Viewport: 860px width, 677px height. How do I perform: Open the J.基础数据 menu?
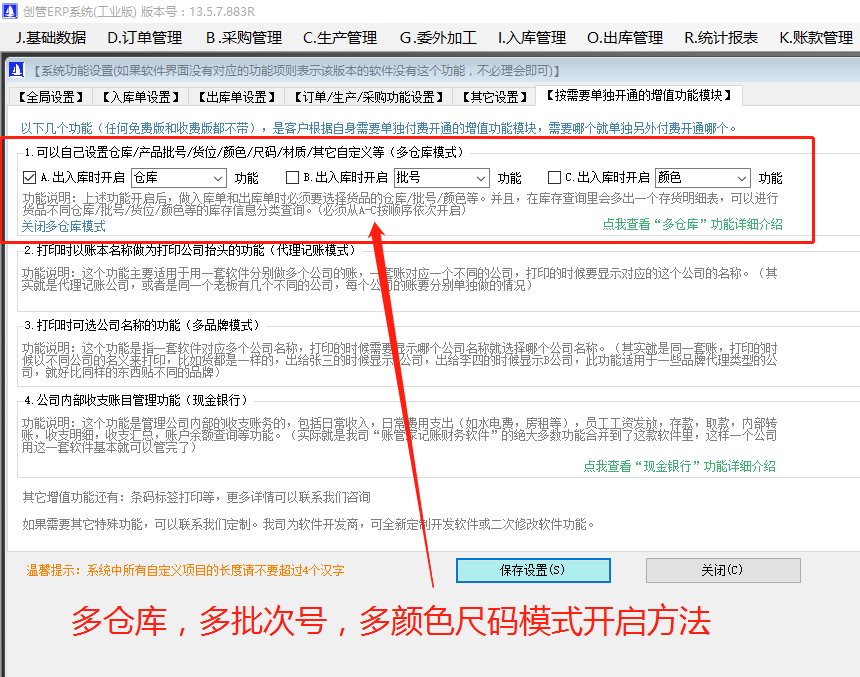point(49,36)
